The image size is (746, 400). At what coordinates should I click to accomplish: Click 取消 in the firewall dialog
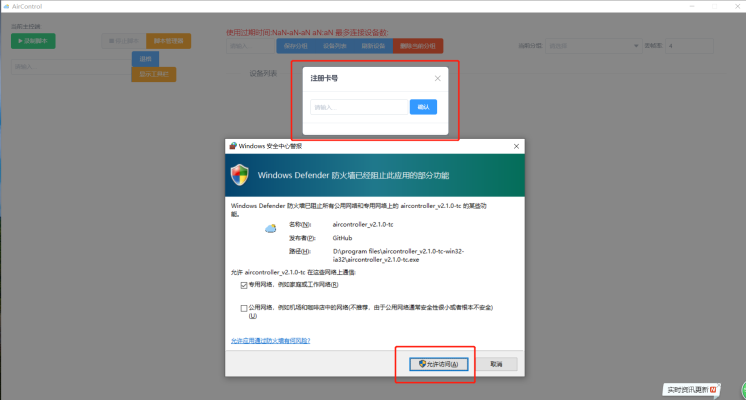(x=496, y=364)
